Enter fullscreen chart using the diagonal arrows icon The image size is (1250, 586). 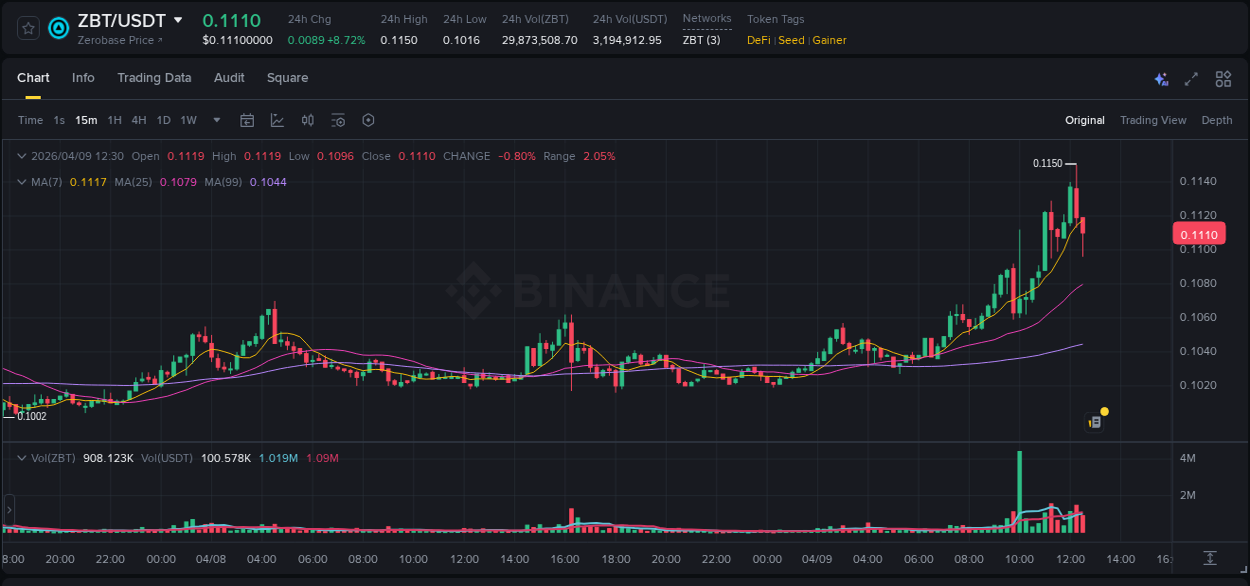point(1191,78)
